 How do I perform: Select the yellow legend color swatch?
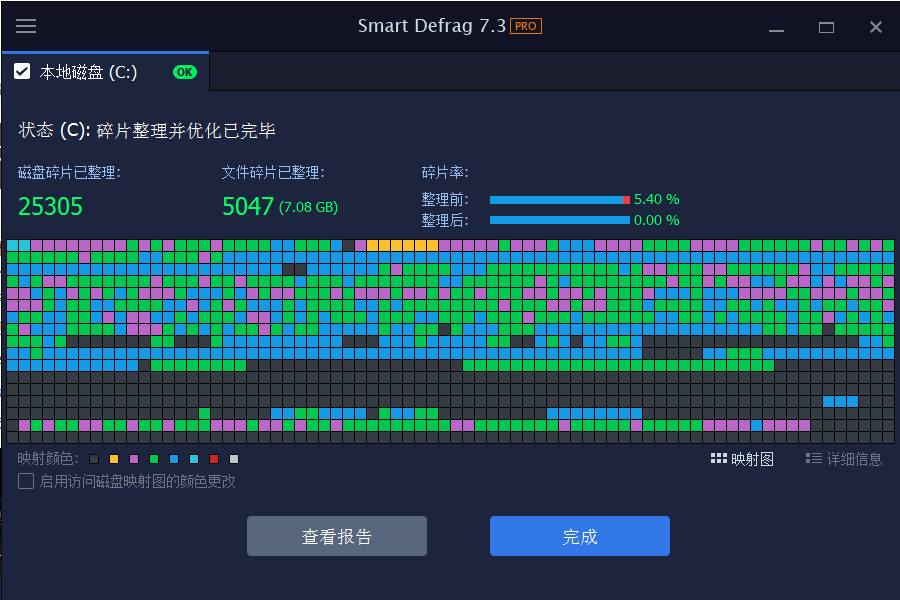[115, 459]
